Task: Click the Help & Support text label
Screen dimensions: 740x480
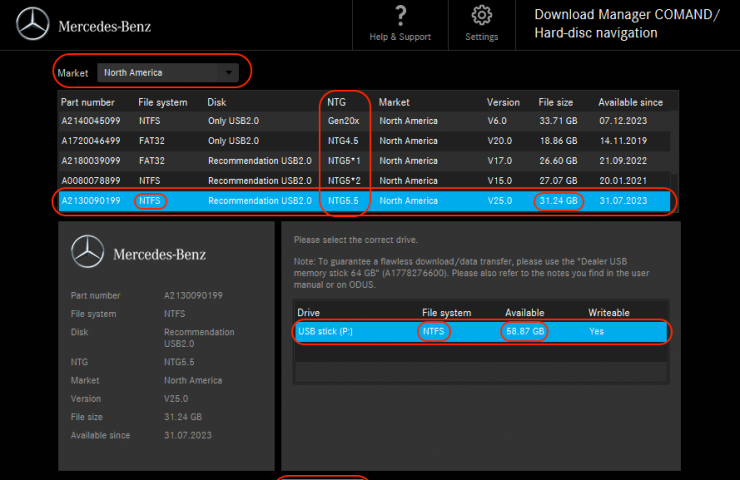Action: [x=400, y=37]
